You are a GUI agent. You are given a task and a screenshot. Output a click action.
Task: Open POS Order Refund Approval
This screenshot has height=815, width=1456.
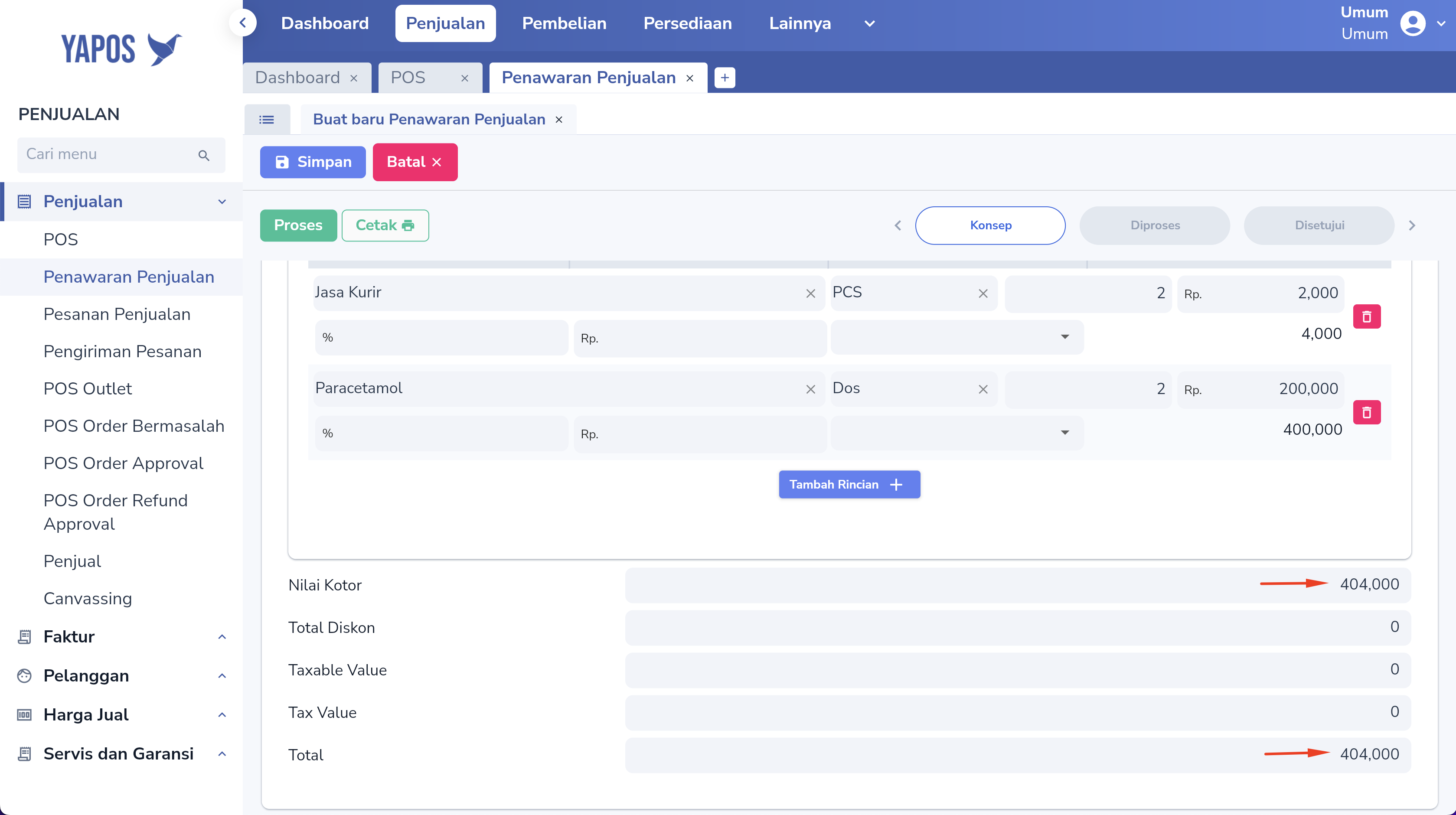(x=115, y=512)
